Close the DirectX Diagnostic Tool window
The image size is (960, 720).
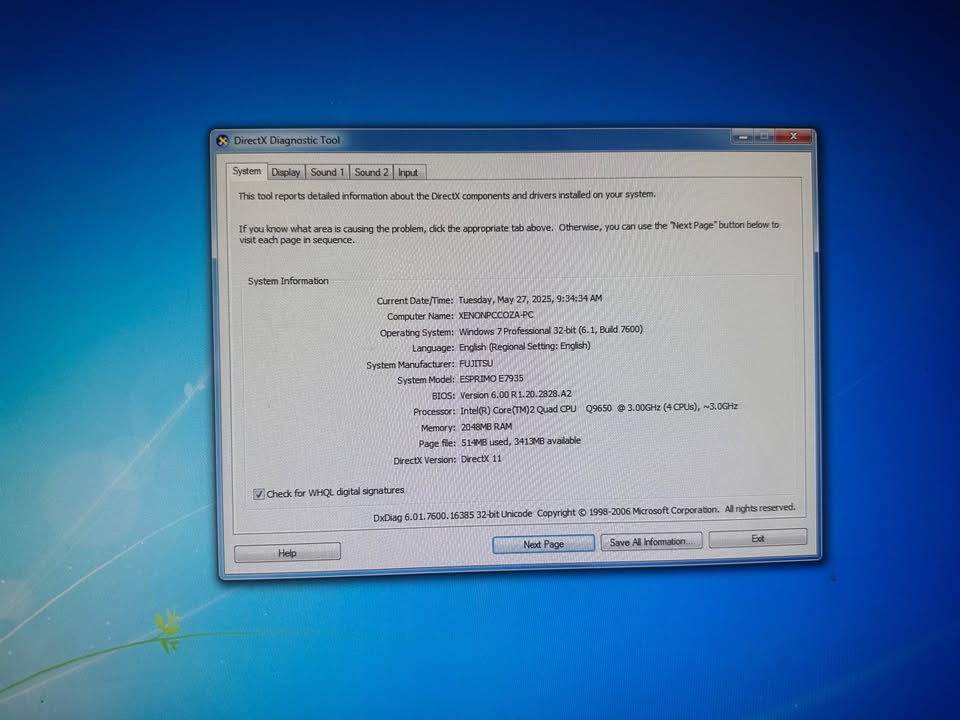[x=793, y=136]
